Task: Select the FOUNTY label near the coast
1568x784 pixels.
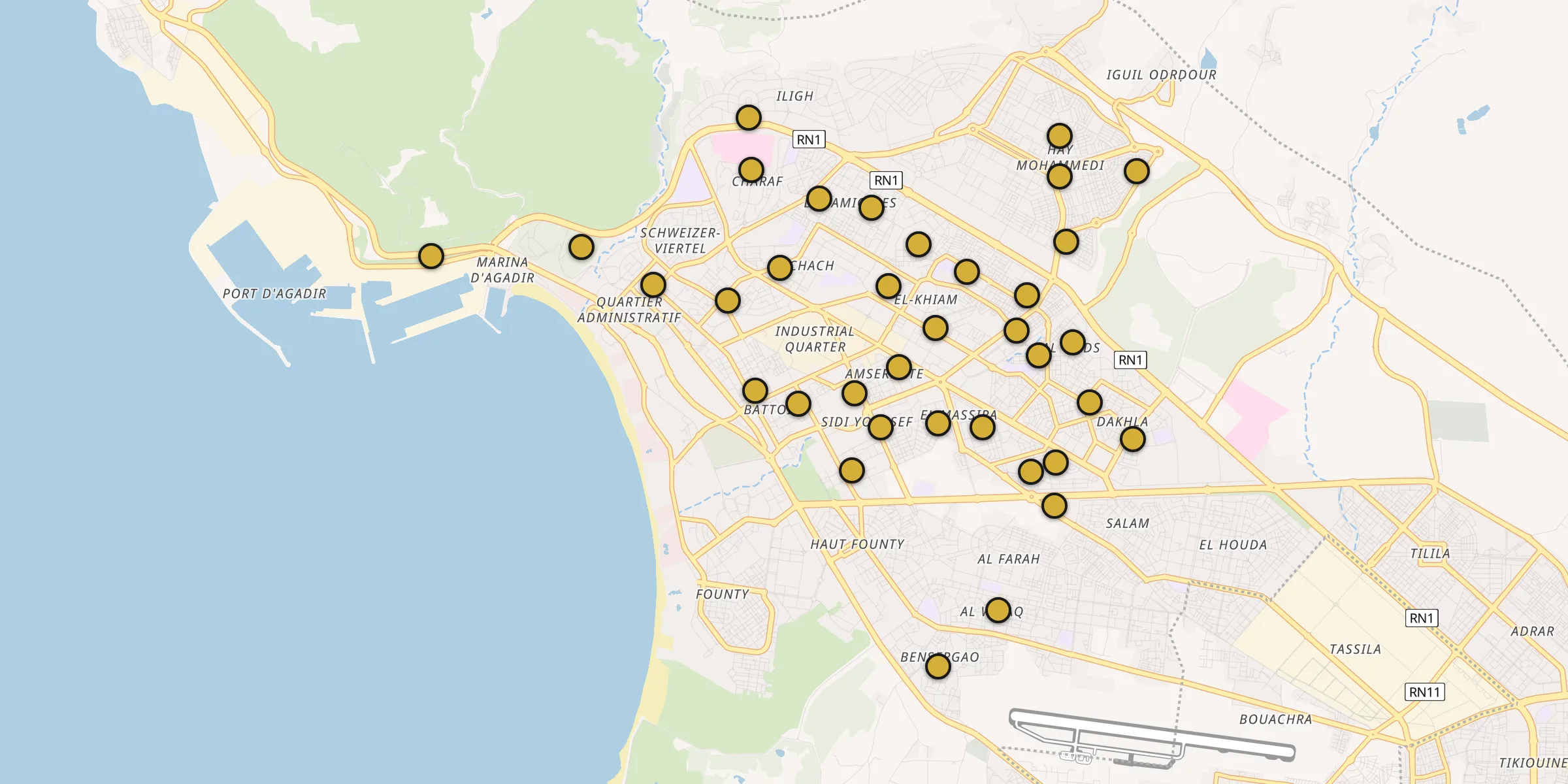Action: coord(723,595)
